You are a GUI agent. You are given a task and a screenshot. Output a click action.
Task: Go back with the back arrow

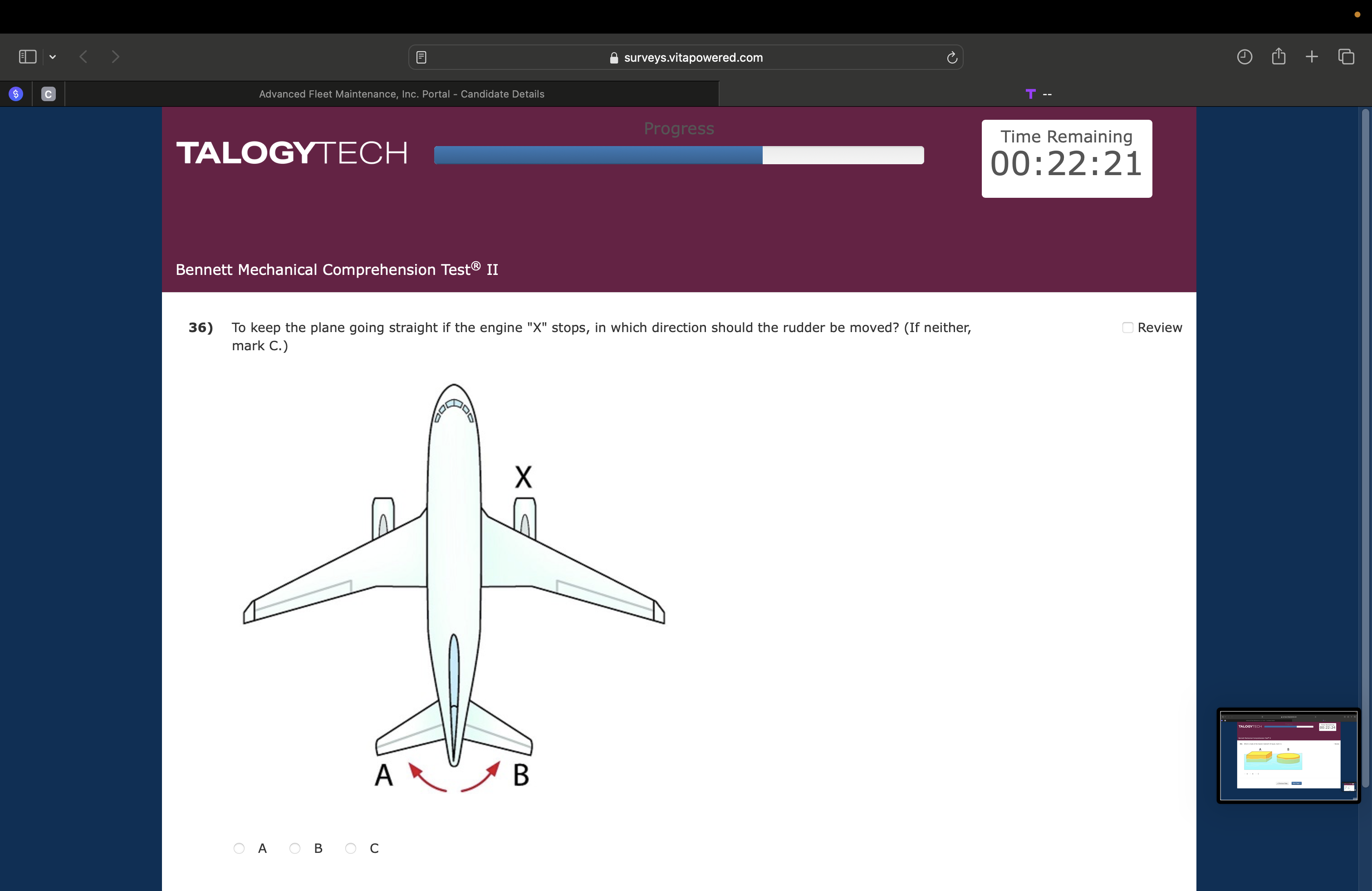pos(83,56)
